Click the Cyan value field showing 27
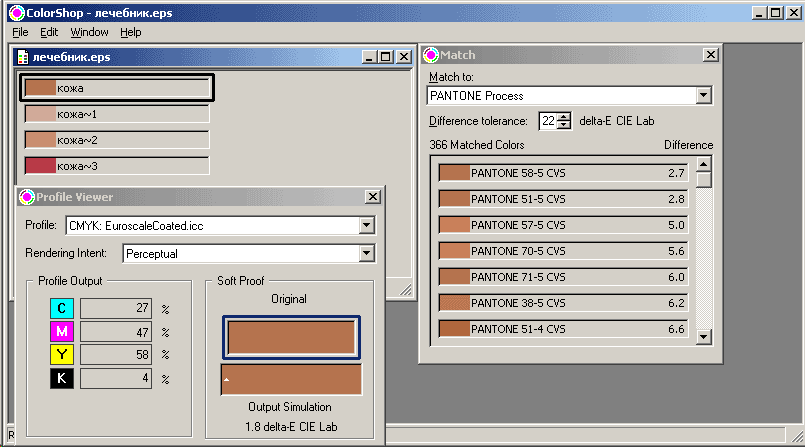Image resolution: width=805 pixels, height=447 pixels. click(116, 308)
